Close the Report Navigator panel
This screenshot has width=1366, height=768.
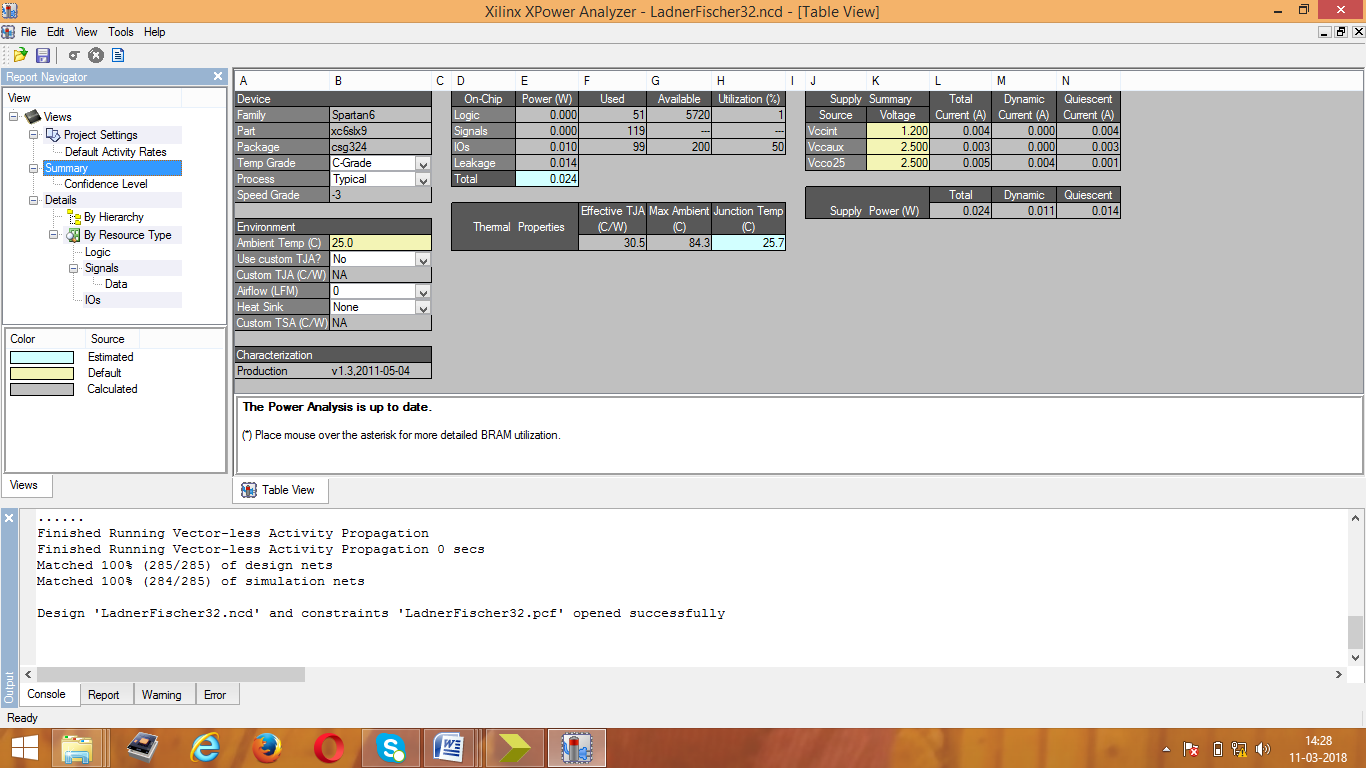coord(218,77)
